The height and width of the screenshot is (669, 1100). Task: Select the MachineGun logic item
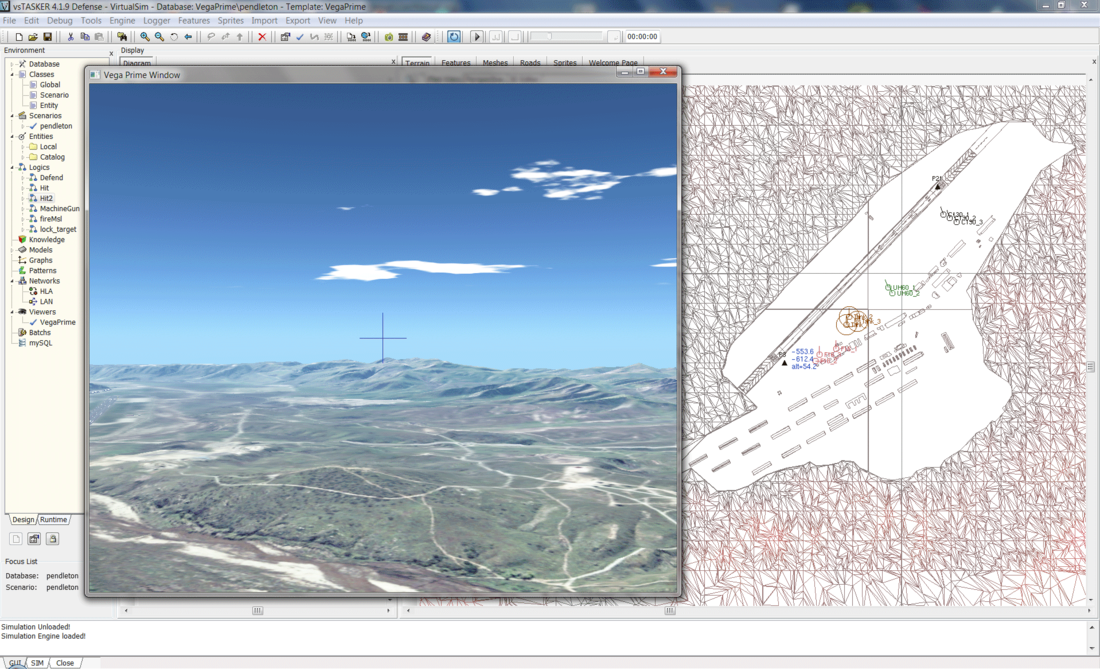tap(59, 209)
